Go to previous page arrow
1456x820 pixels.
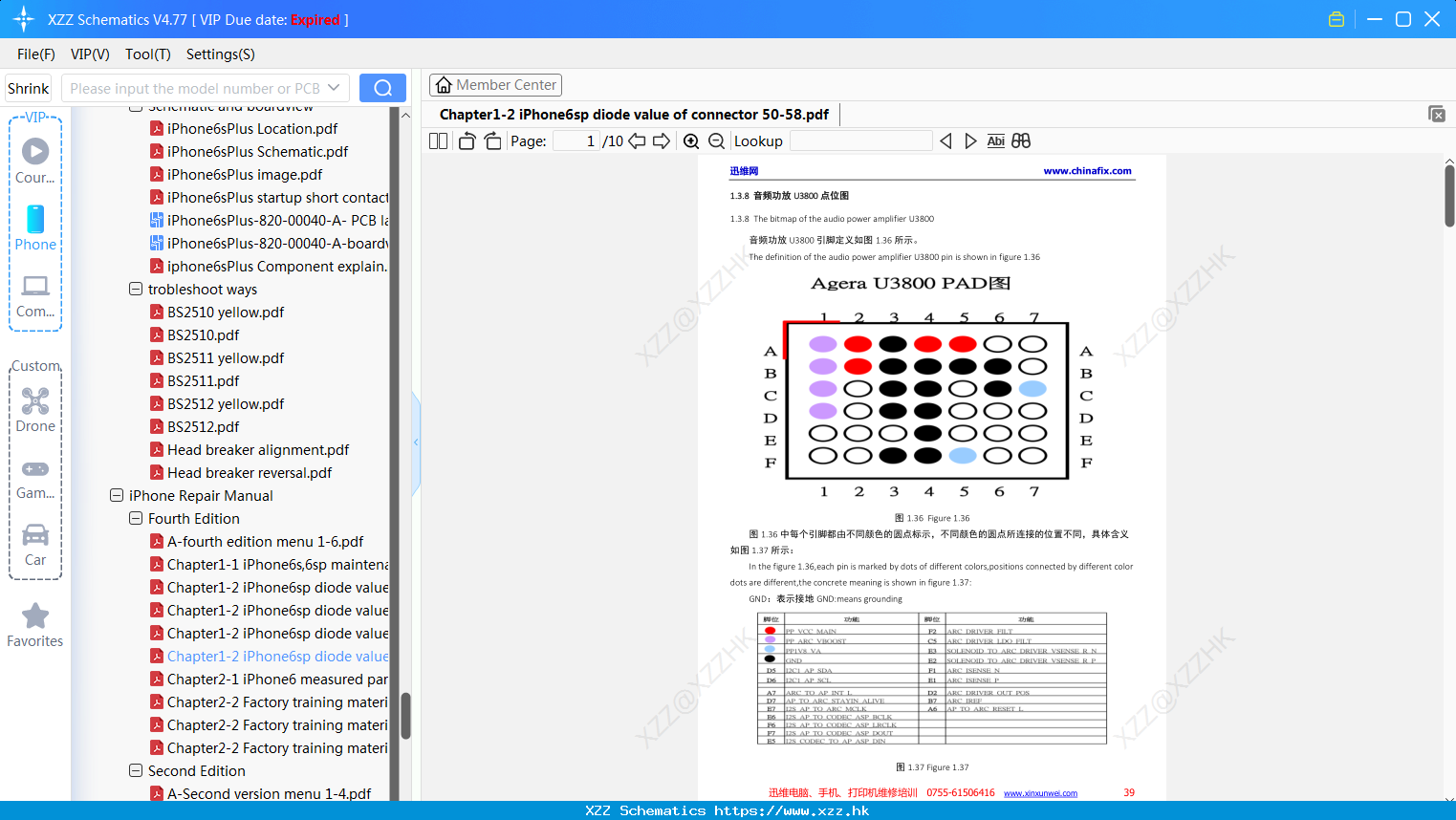click(x=637, y=141)
